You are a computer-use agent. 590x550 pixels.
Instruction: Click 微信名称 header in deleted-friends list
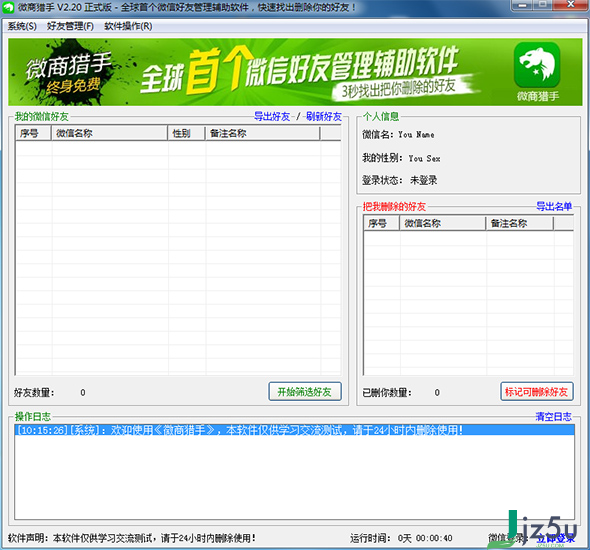pos(442,223)
